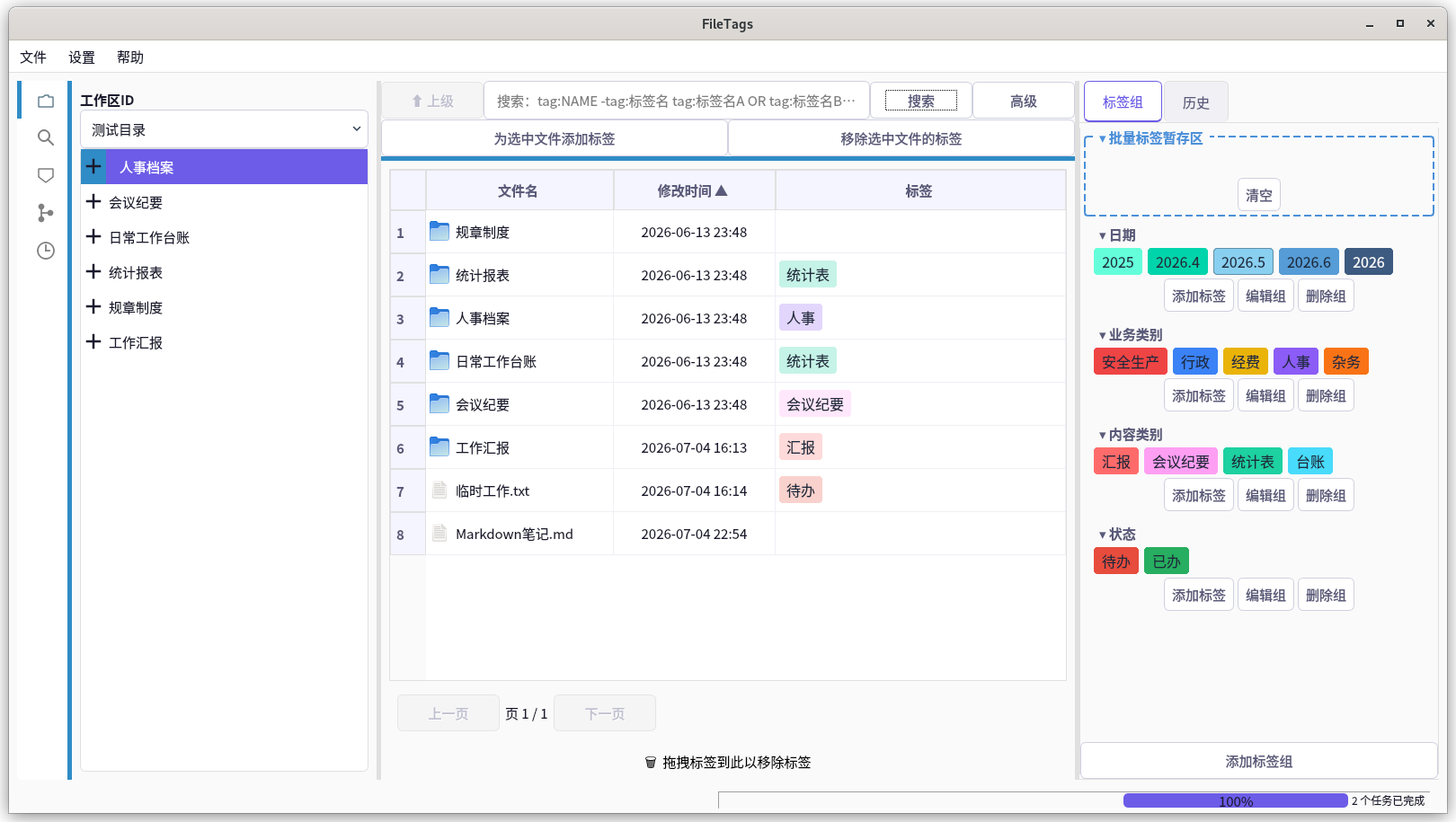Open the tag sidebar icon
1456x822 pixels.
pos(46,175)
